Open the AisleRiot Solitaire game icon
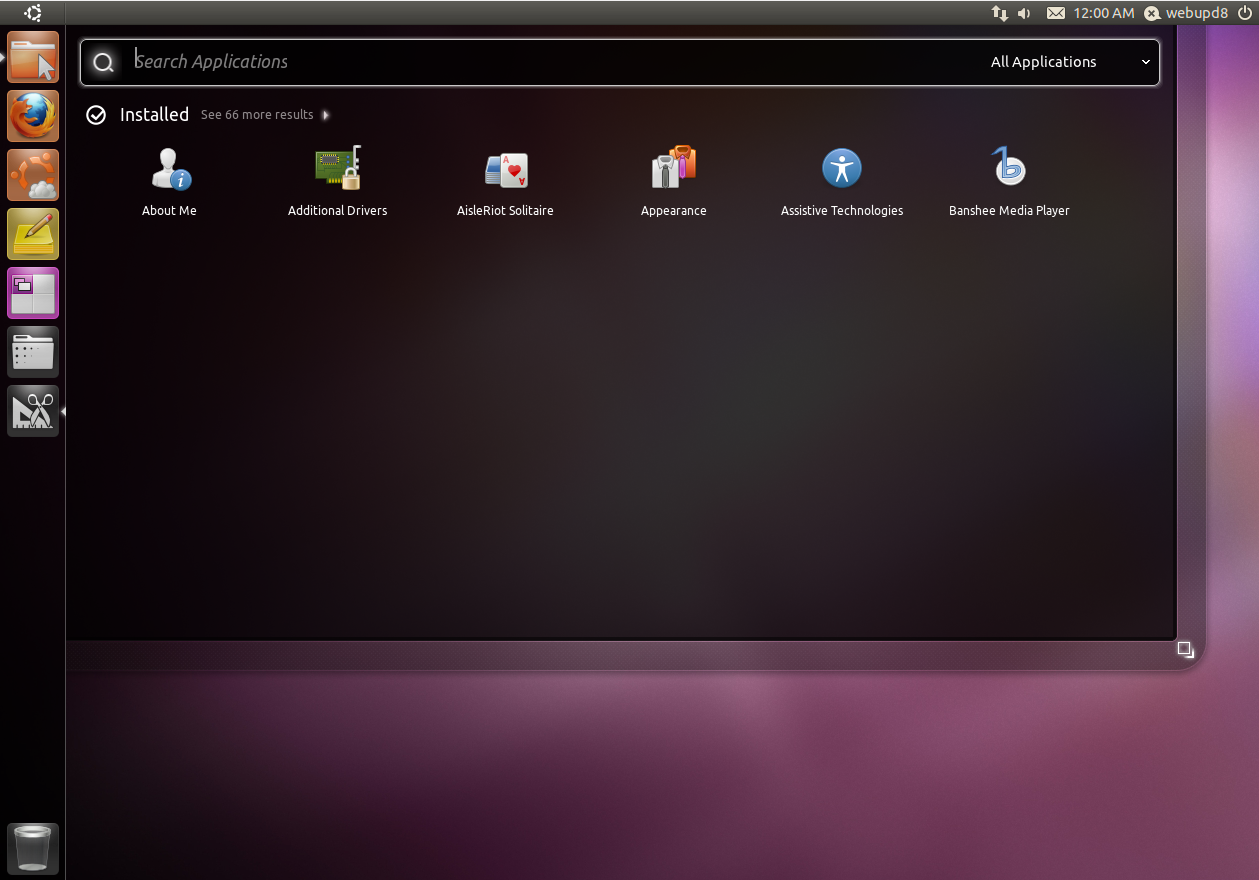 pyautogui.click(x=506, y=169)
